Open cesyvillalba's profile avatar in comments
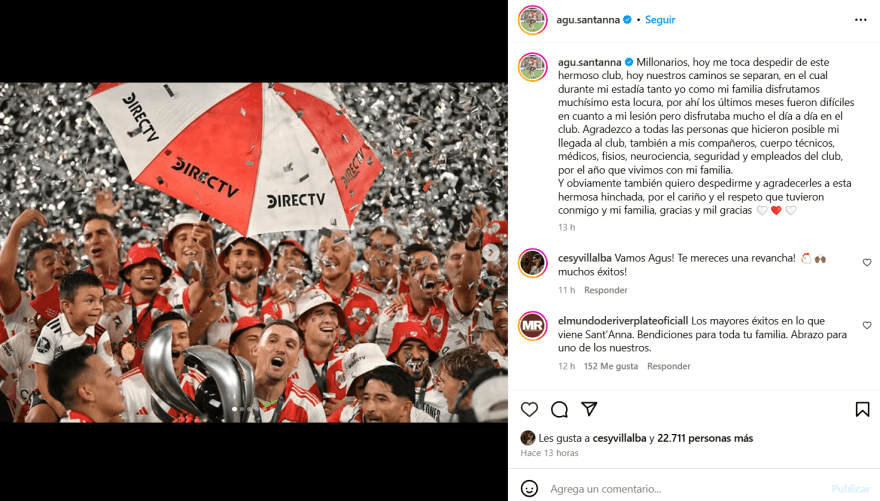 tap(532, 263)
